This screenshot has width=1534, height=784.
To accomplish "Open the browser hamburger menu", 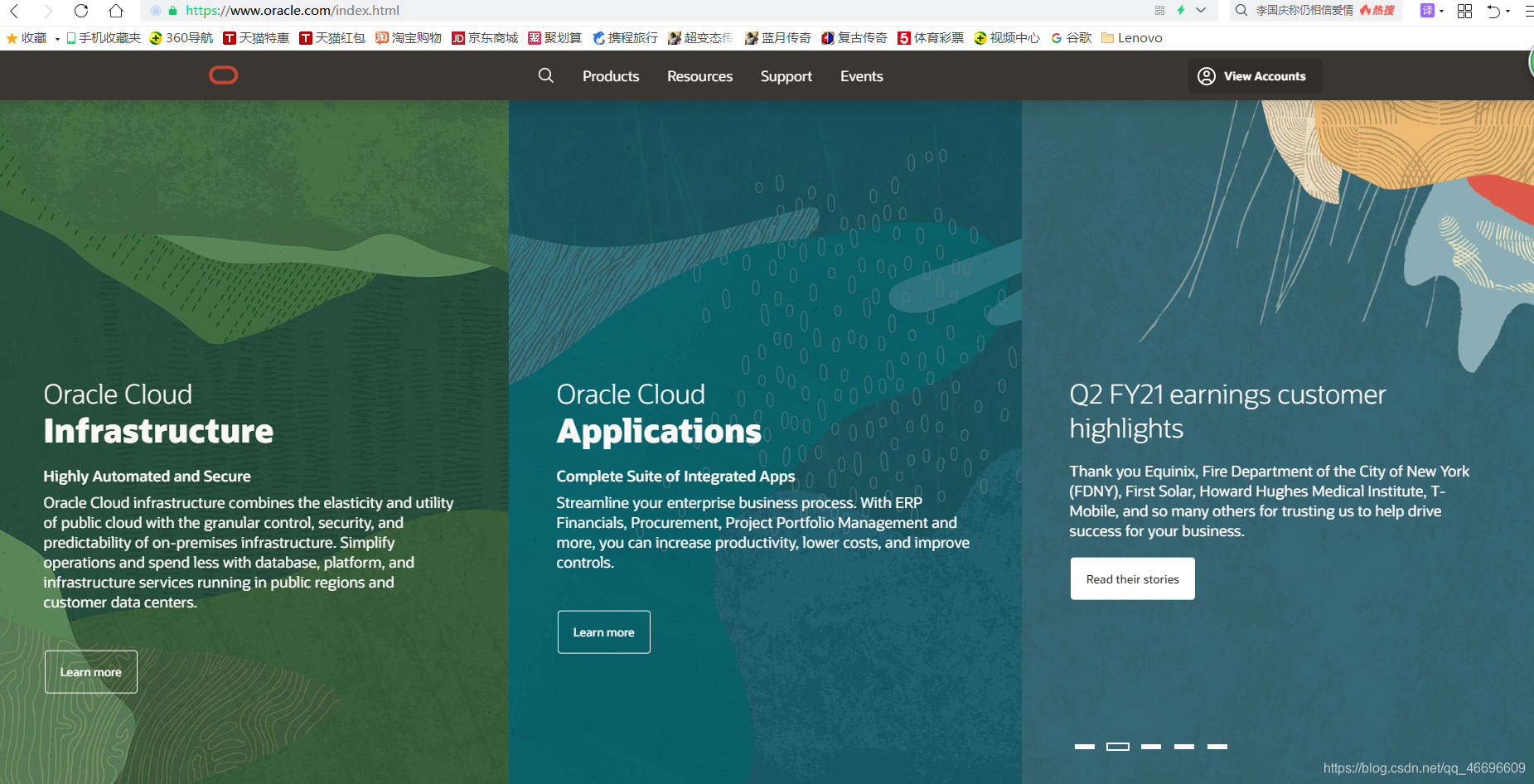I will [x=1529, y=11].
